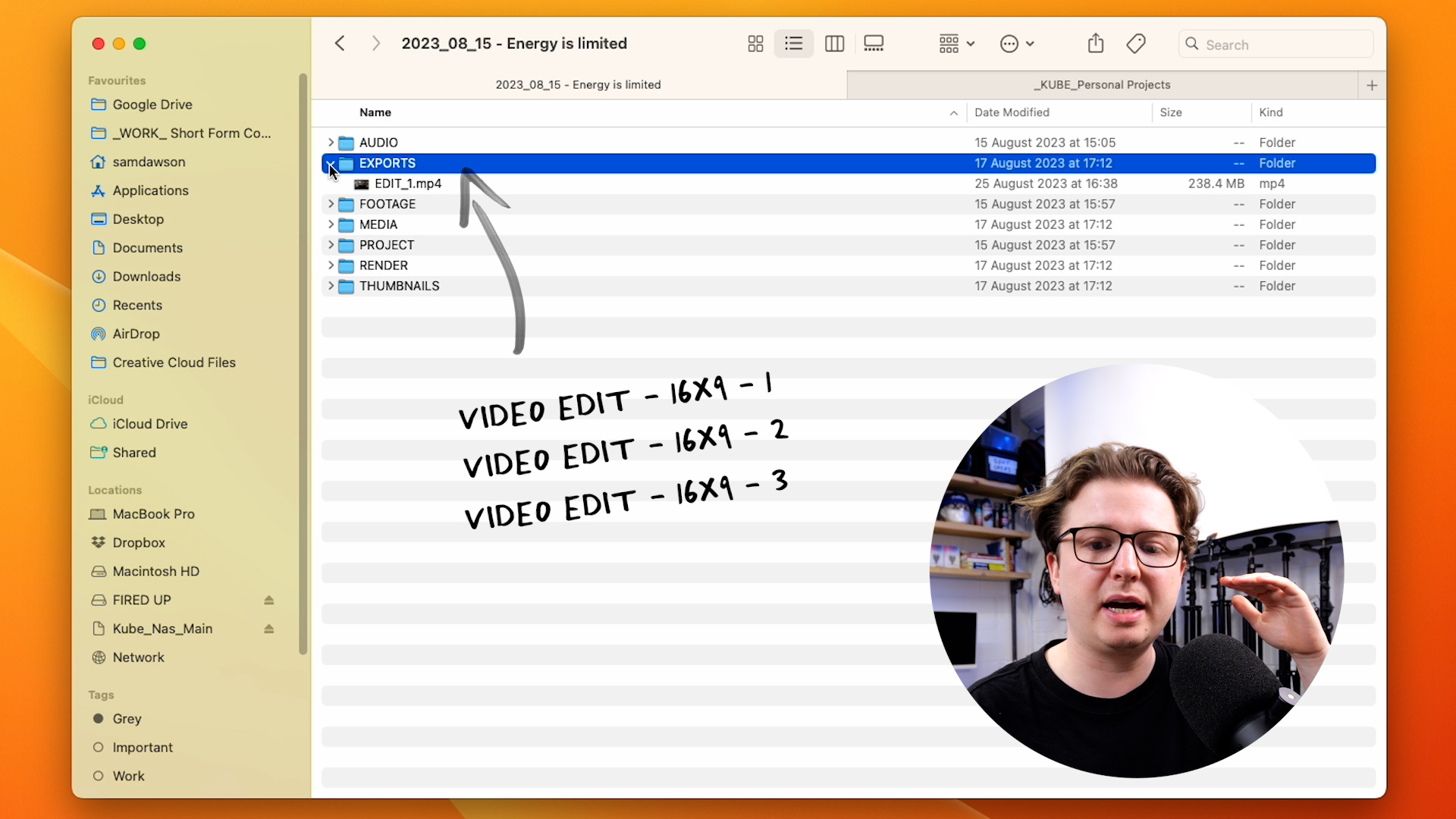Open Google Drive in sidebar
This screenshot has width=1456, height=819.
152,105
